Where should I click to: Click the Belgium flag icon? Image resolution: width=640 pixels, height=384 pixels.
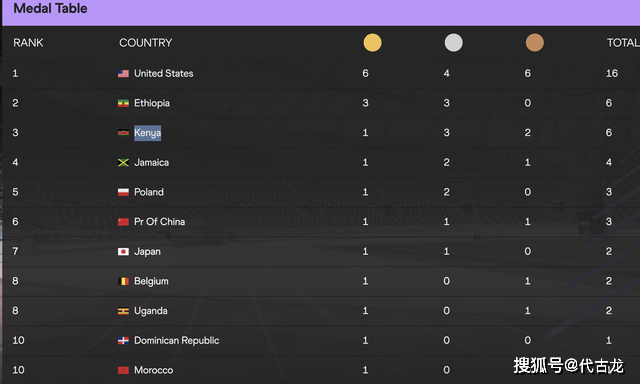click(123, 281)
